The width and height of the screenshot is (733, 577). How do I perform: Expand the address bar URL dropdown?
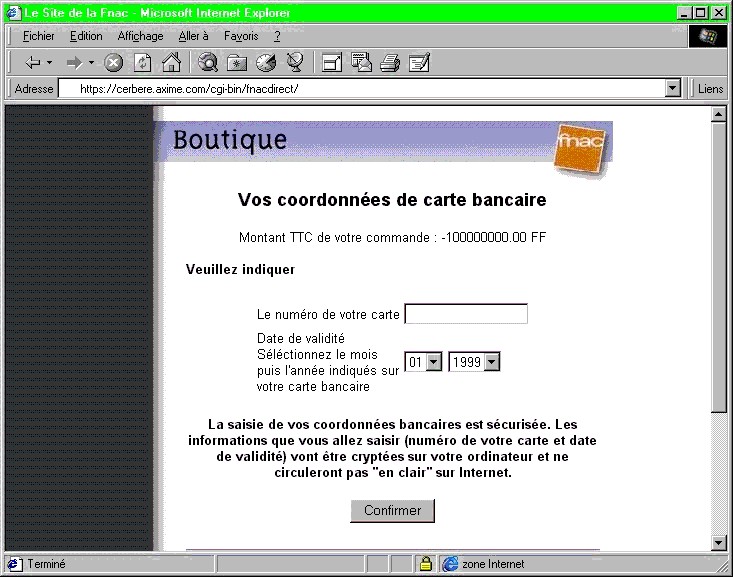tap(672, 88)
